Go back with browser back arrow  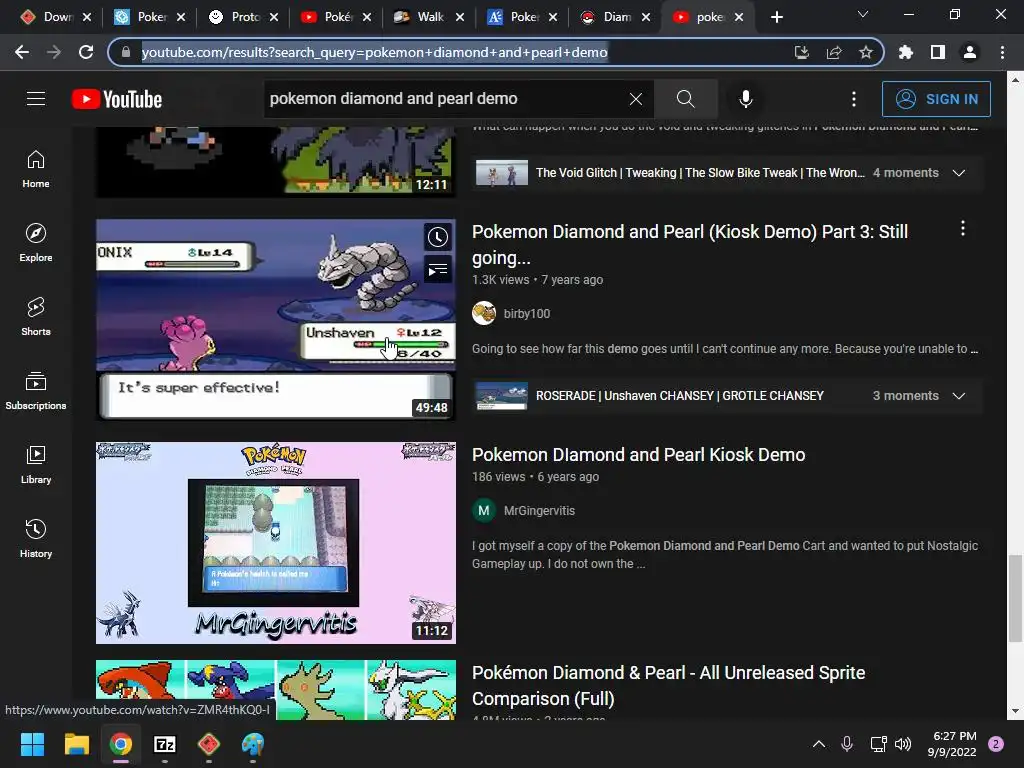(22, 52)
